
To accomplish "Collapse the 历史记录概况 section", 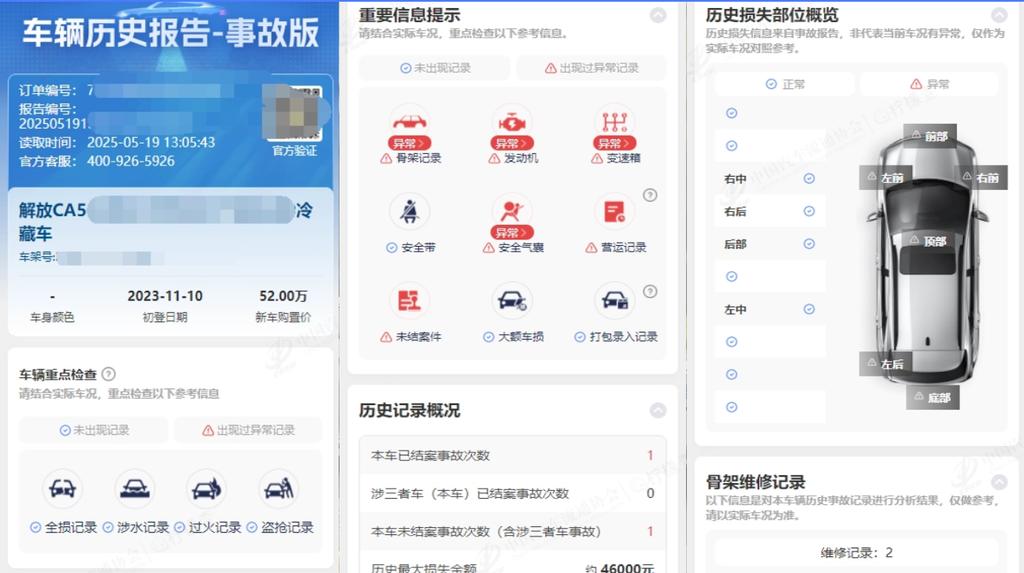I will [x=658, y=410].
